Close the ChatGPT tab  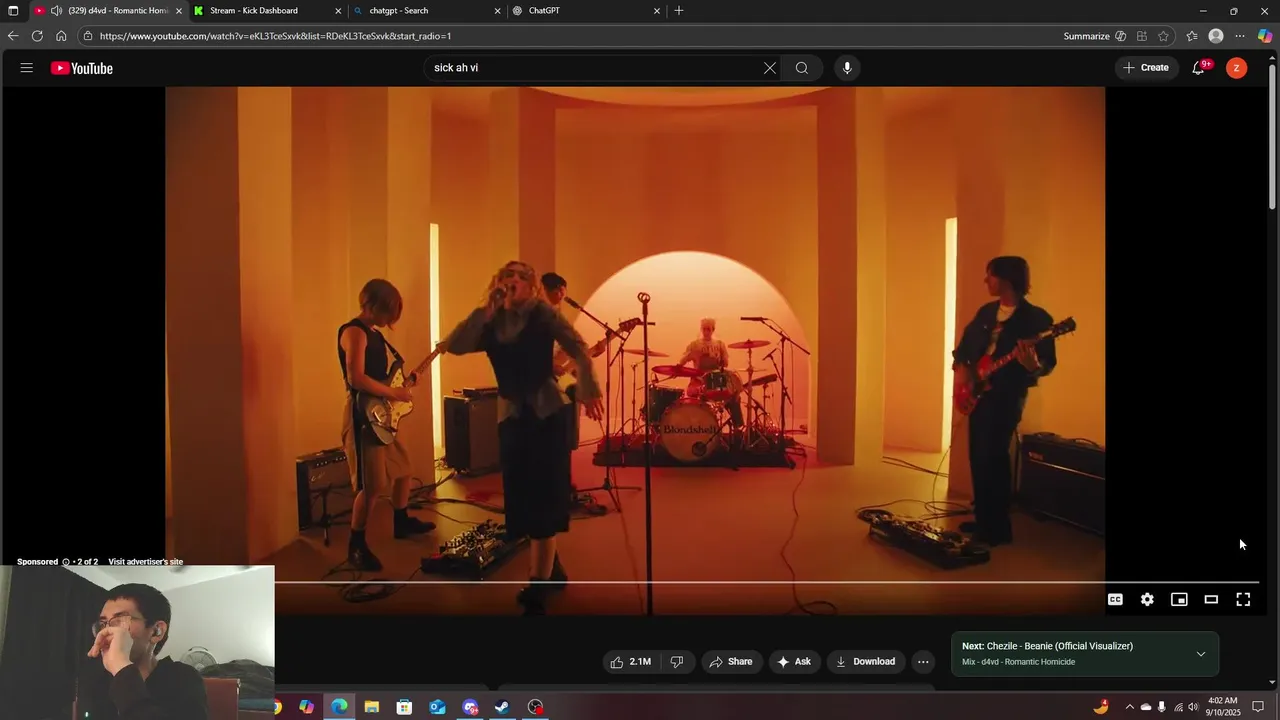point(657,11)
